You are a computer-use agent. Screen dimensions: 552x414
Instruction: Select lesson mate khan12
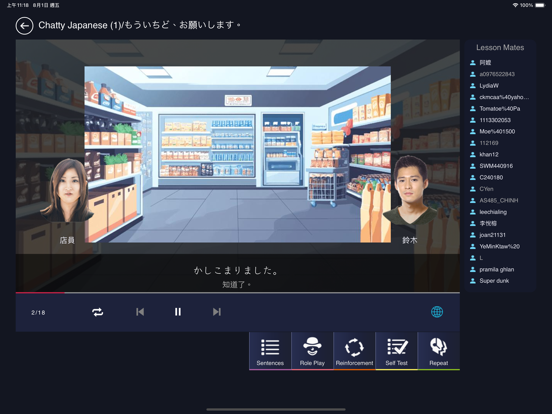coord(489,155)
